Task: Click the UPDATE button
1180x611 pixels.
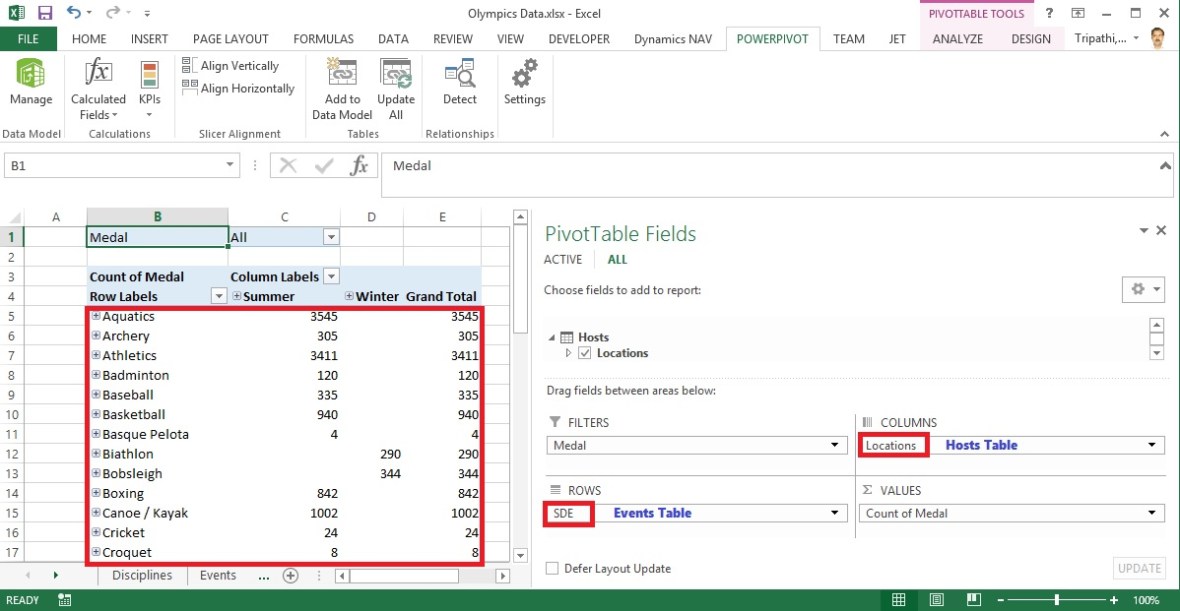Action: pyautogui.click(x=1139, y=568)
